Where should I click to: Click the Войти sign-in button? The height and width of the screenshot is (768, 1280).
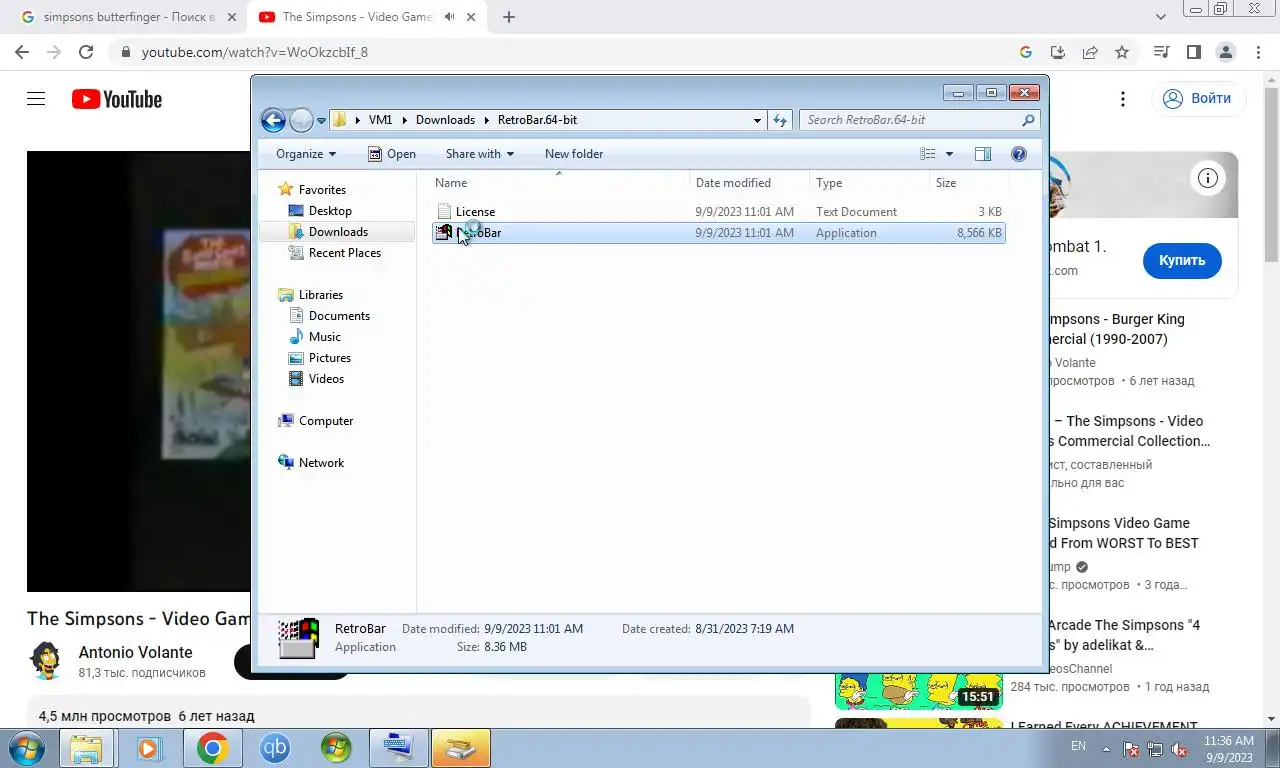pos(1199,98)
